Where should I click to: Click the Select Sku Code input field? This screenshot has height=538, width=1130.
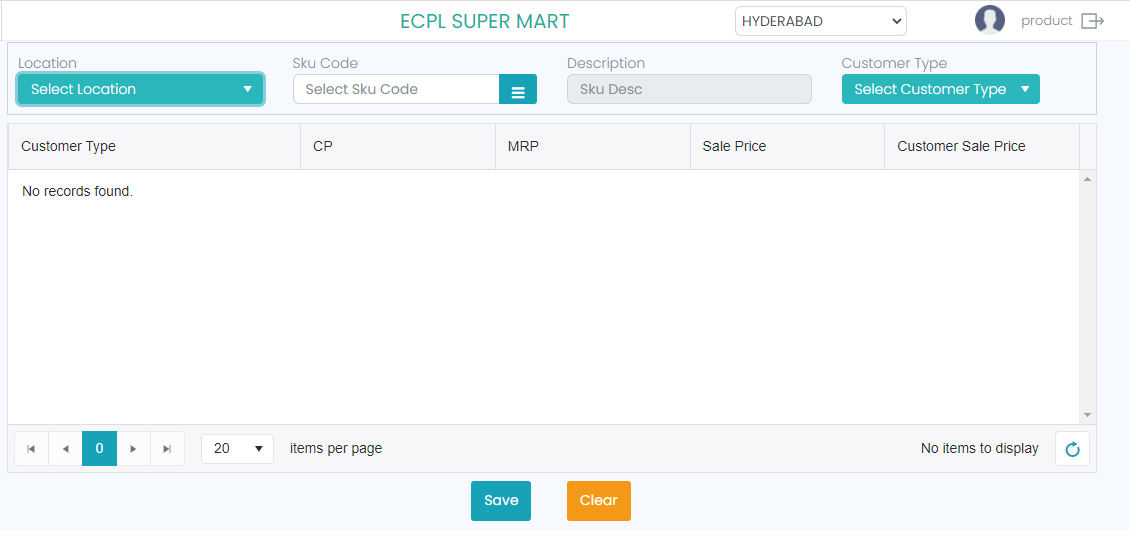[x=396, y=89]
